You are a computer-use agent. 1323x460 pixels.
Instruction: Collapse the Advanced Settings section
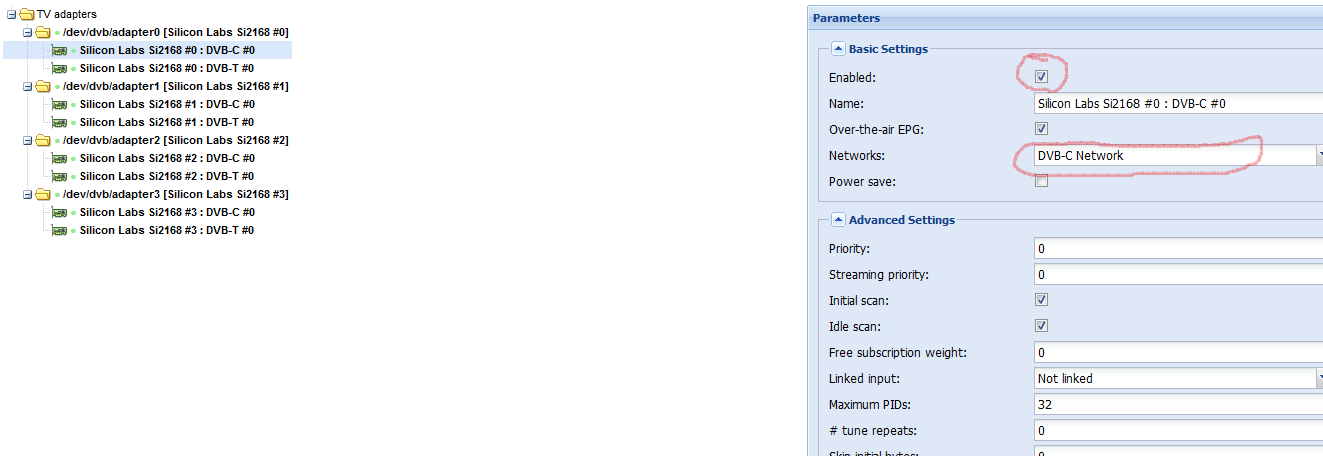click(837, 220)
